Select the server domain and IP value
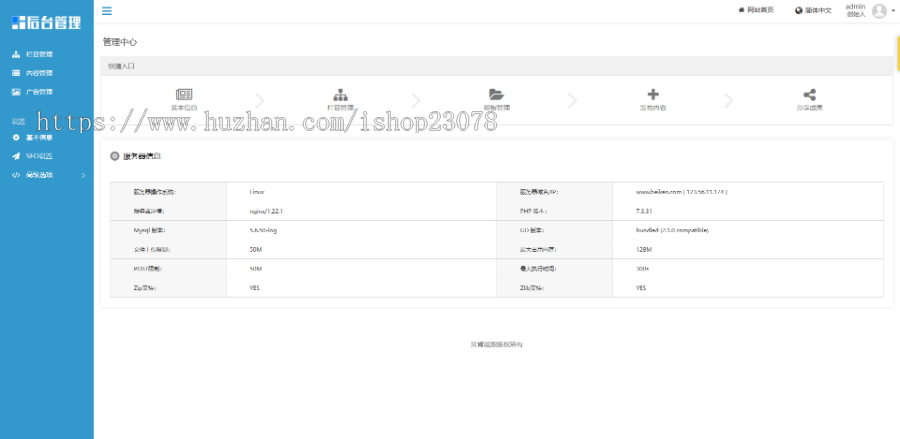Viewport: 900px width, 439px height. pos(681,192)
